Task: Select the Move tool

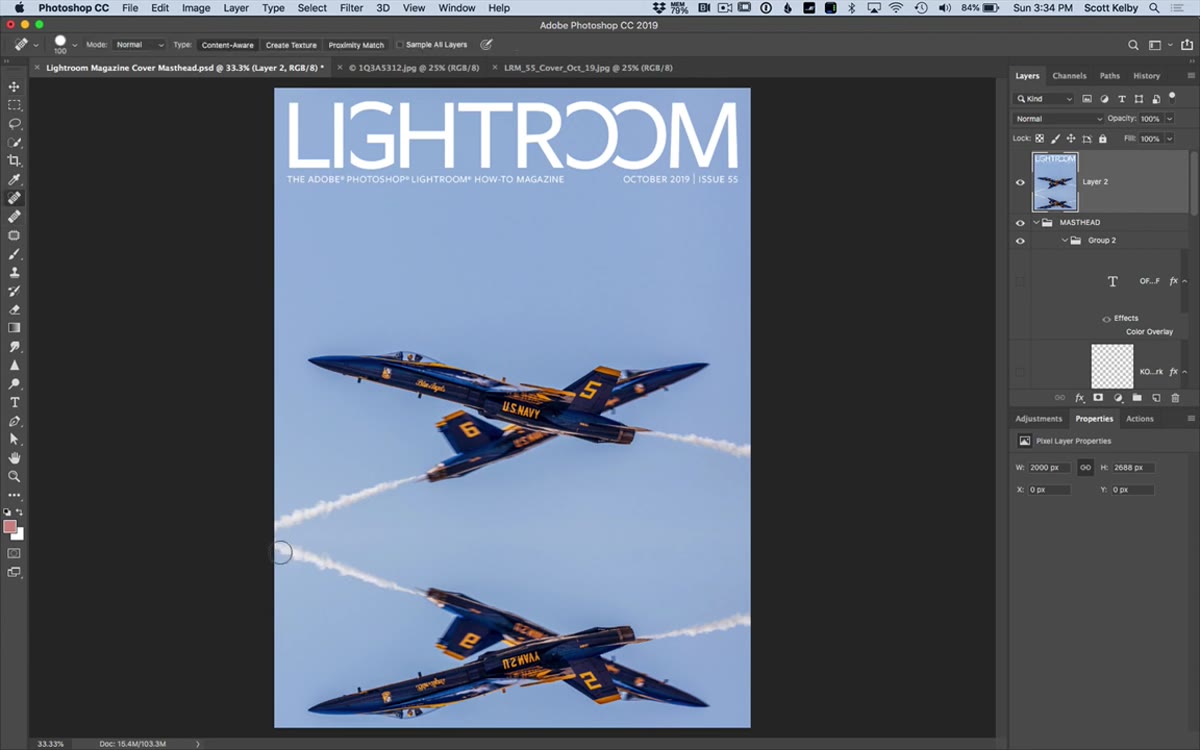Action: 14,87
